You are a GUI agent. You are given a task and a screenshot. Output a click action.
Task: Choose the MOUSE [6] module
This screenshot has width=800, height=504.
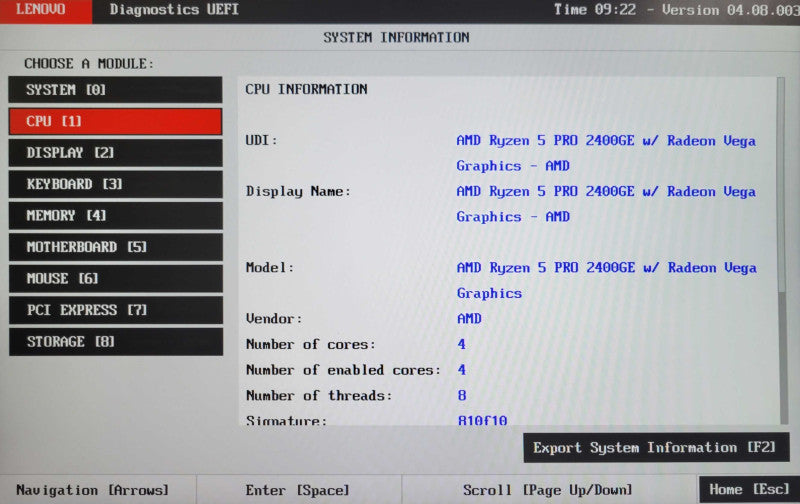115,279
